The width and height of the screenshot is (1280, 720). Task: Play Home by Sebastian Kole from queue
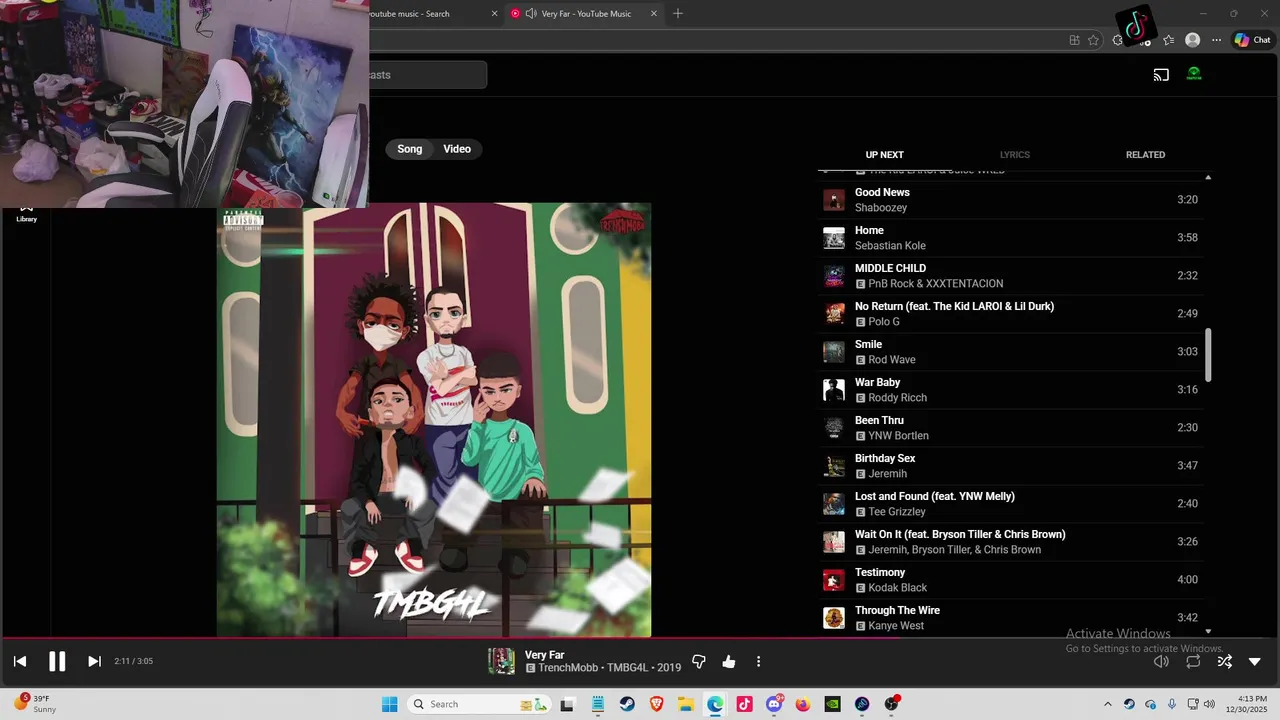pos(1010,238)
